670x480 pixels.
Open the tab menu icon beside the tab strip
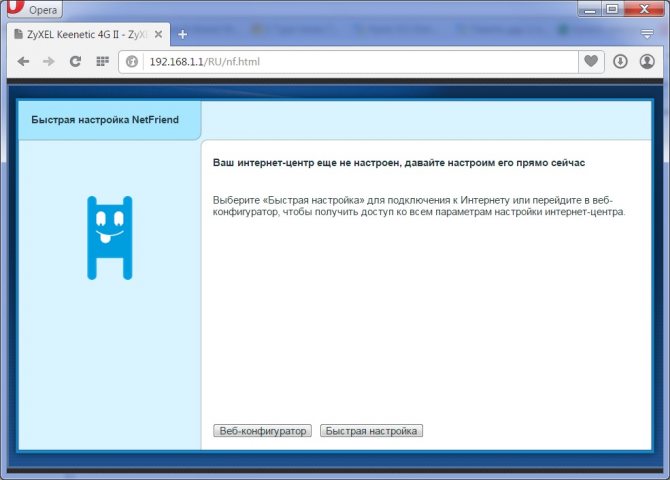[647, 34]
